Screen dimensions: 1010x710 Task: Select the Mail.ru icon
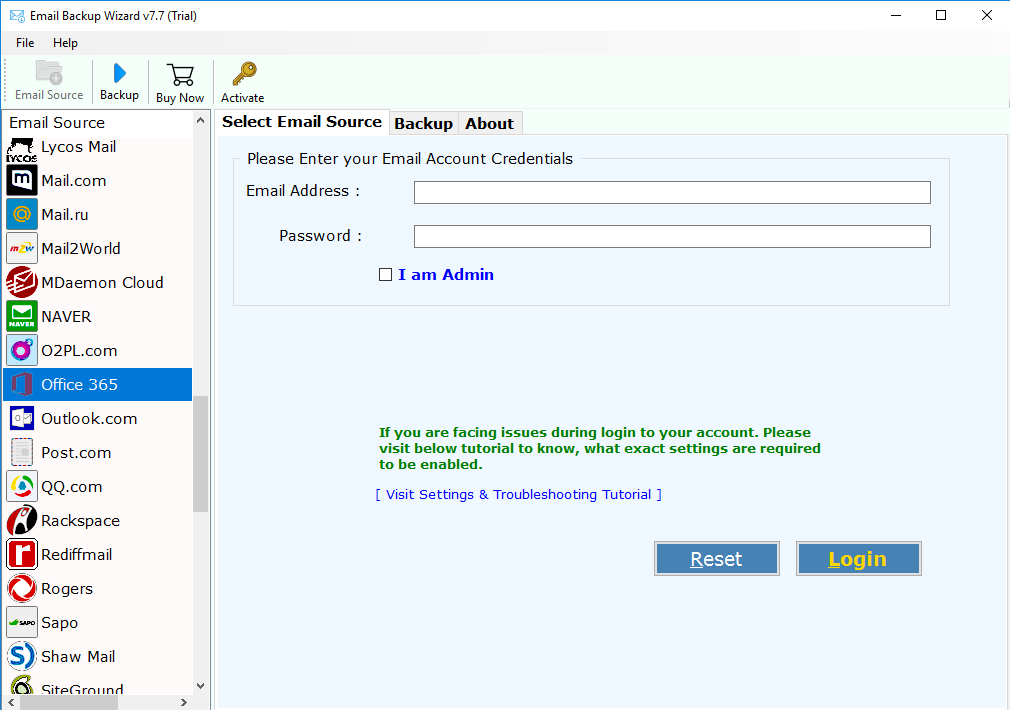(x=22, y=215)
